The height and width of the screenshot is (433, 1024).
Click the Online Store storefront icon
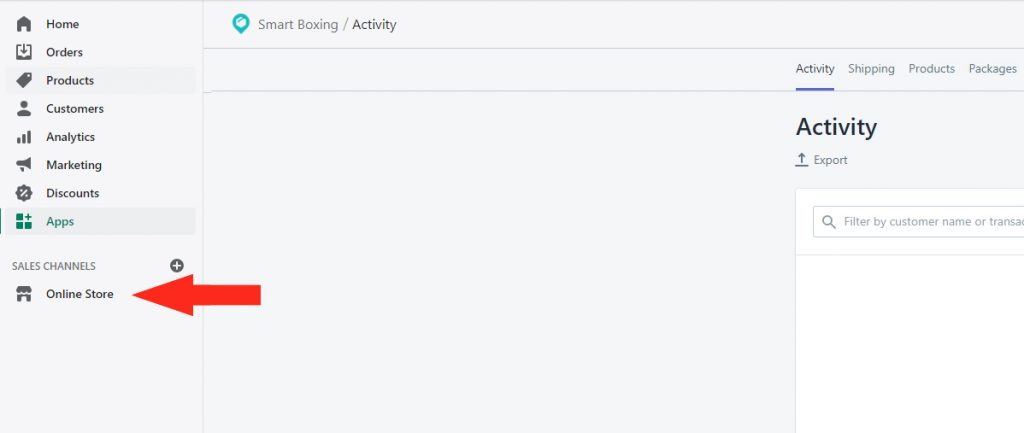point(24,294)
